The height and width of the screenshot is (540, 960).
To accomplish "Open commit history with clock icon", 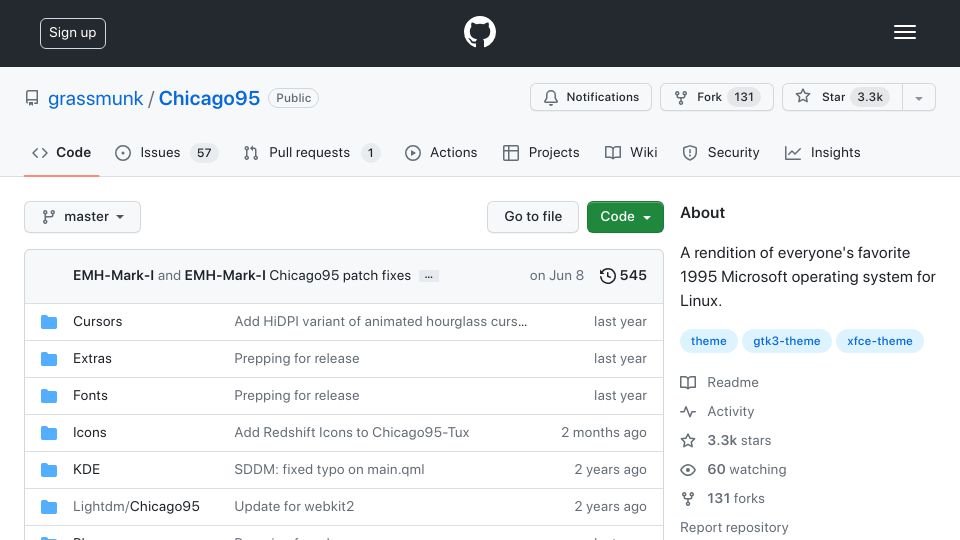I will pos(623,276).
